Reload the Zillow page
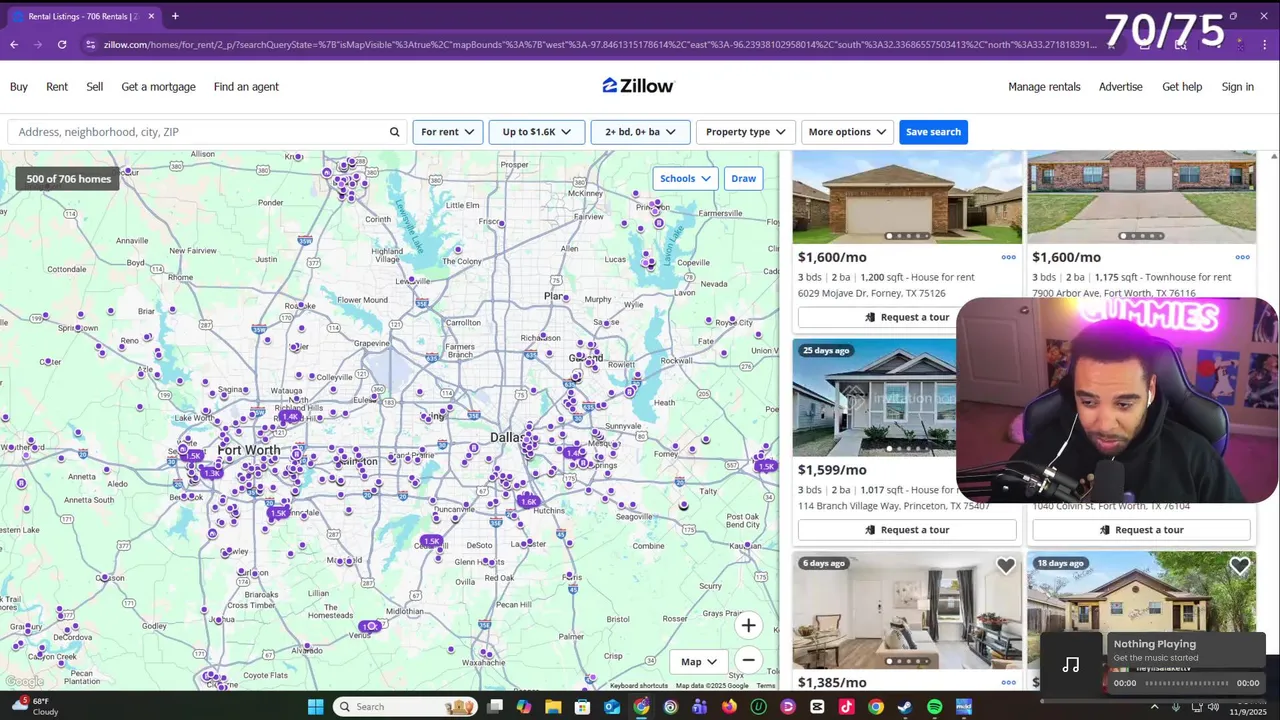 (x=62, y=44)
